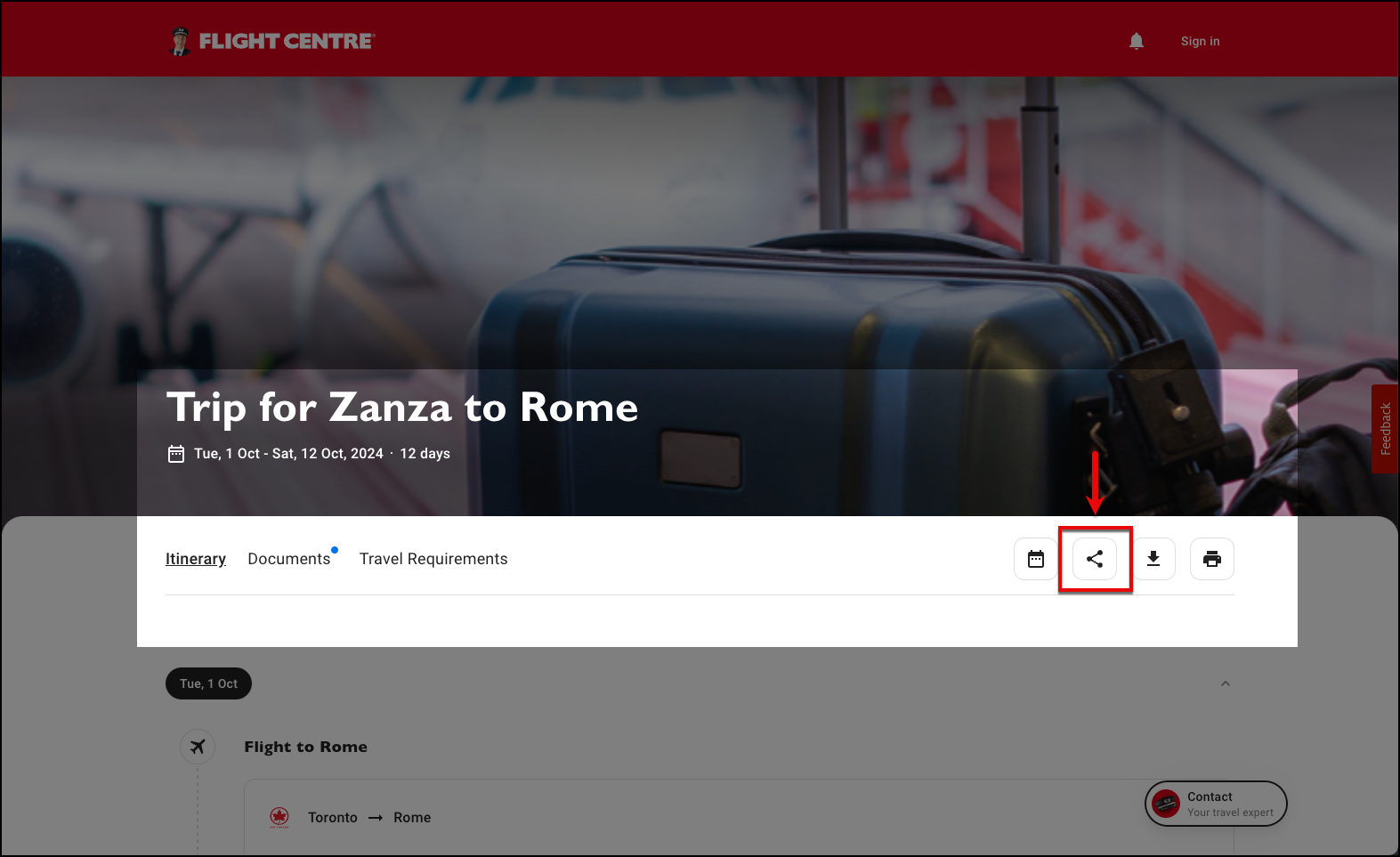1400x857 pixels.
Task: Click the Flight Centre logo
Action: click(x=272, y=41)
